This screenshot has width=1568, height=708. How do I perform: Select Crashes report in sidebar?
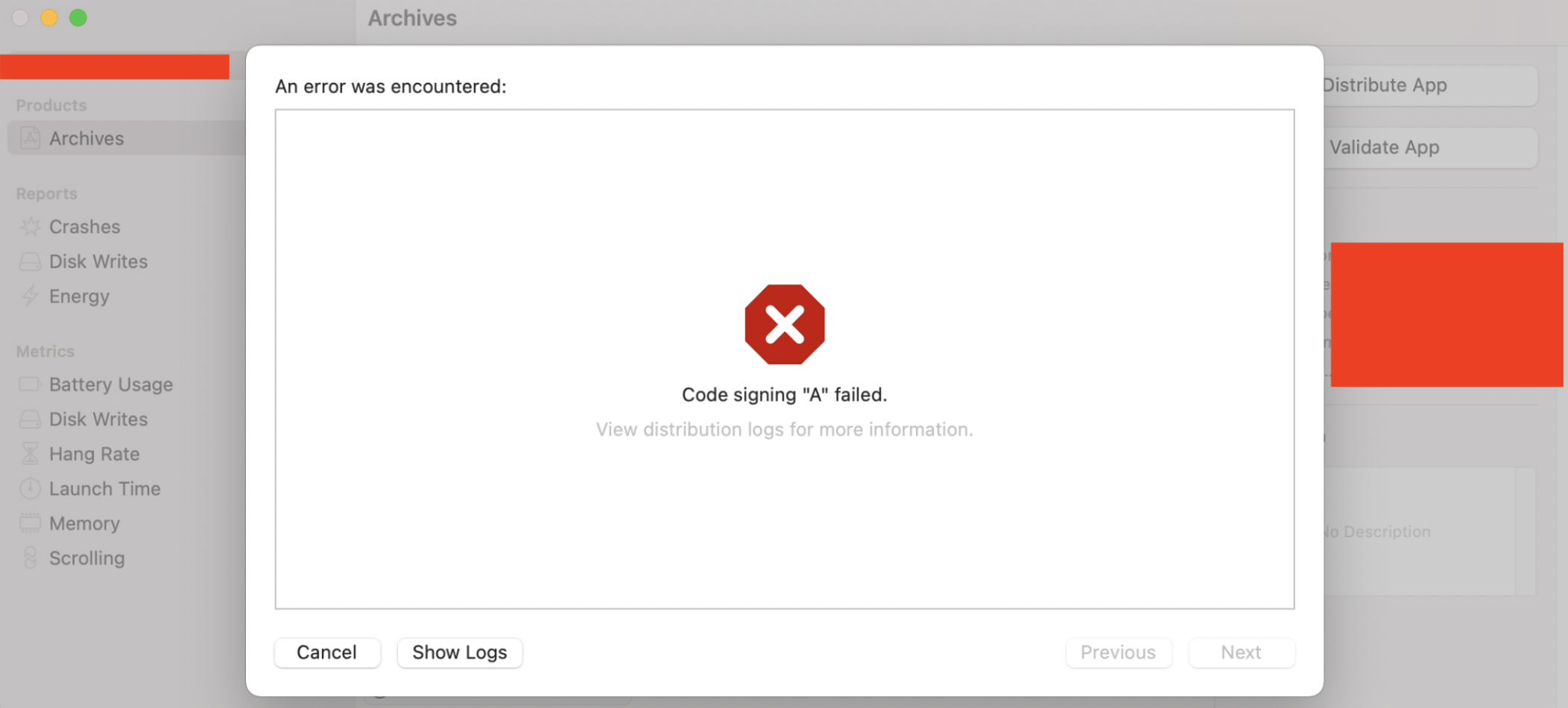[x=84, y=227]
